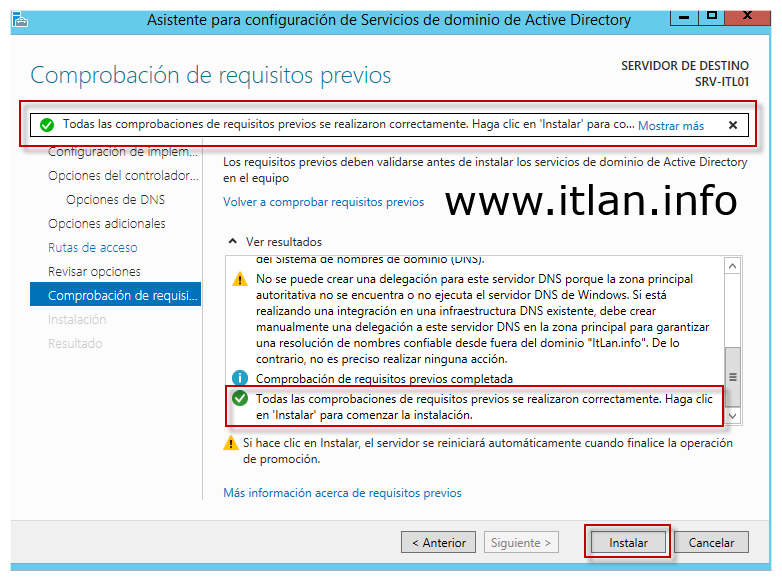This screenshot has width=782, height=581.
Task: Collapse the Ver resultados section
Action: point(233,242)
